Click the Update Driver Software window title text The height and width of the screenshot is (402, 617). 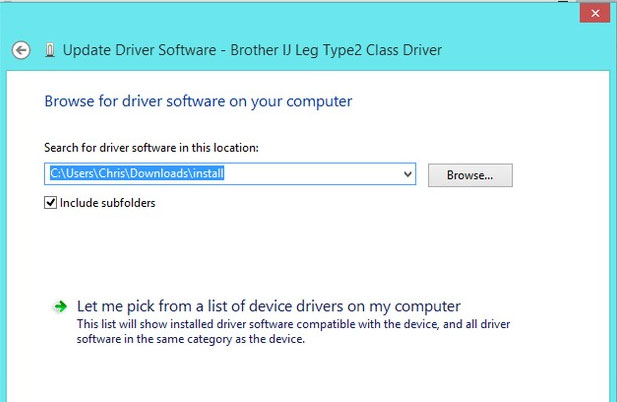coord(252,50)
